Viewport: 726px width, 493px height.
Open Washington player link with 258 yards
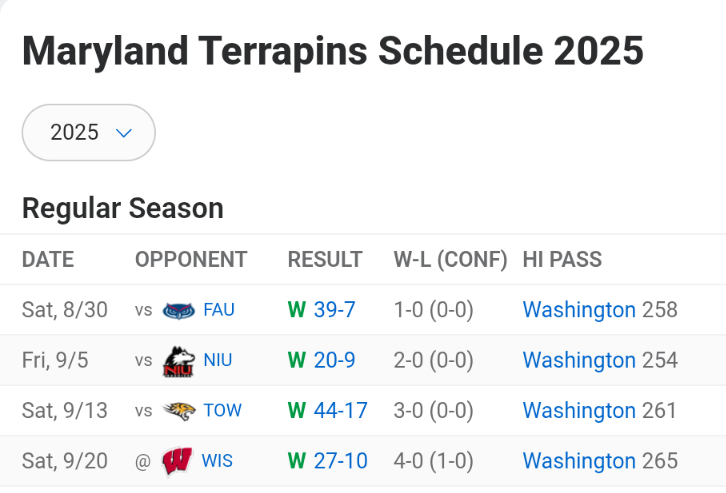[x=579, y=310]
